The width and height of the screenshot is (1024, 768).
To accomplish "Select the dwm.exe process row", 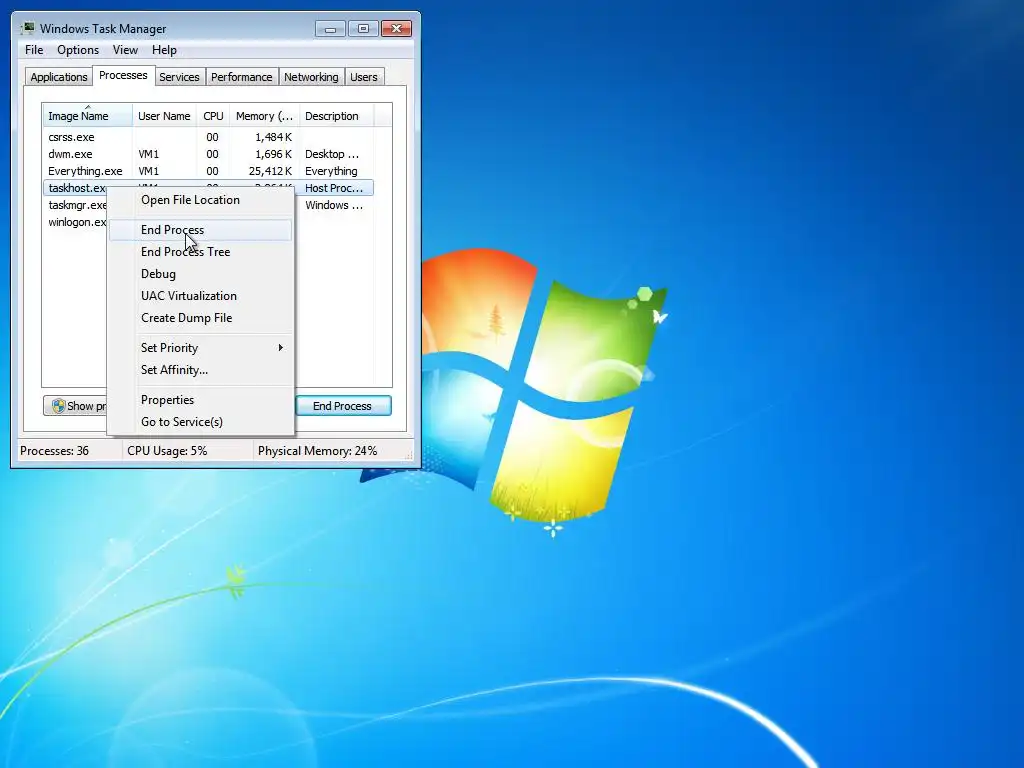I will [x=208, y=154].
